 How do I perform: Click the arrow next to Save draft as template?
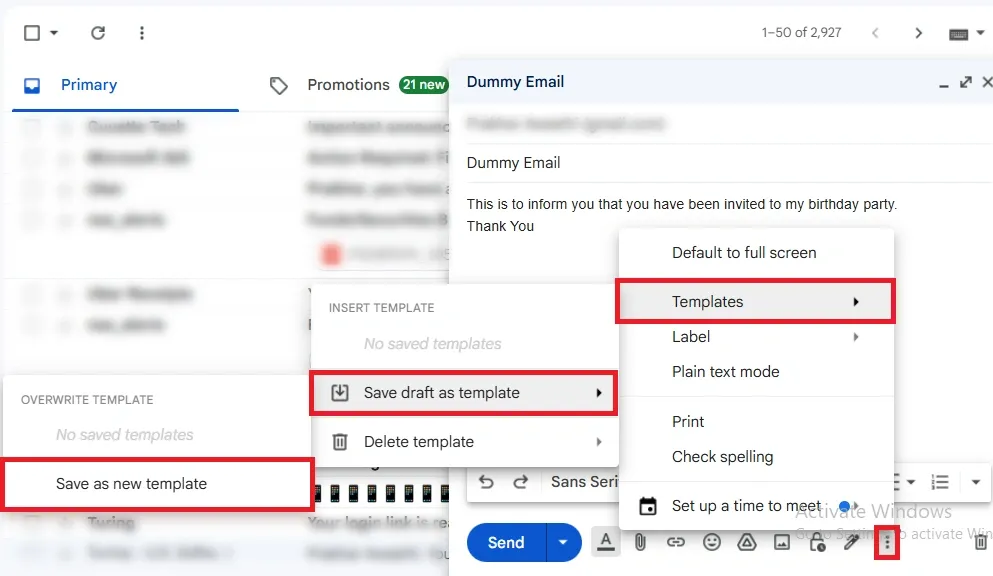coord(598,393)
